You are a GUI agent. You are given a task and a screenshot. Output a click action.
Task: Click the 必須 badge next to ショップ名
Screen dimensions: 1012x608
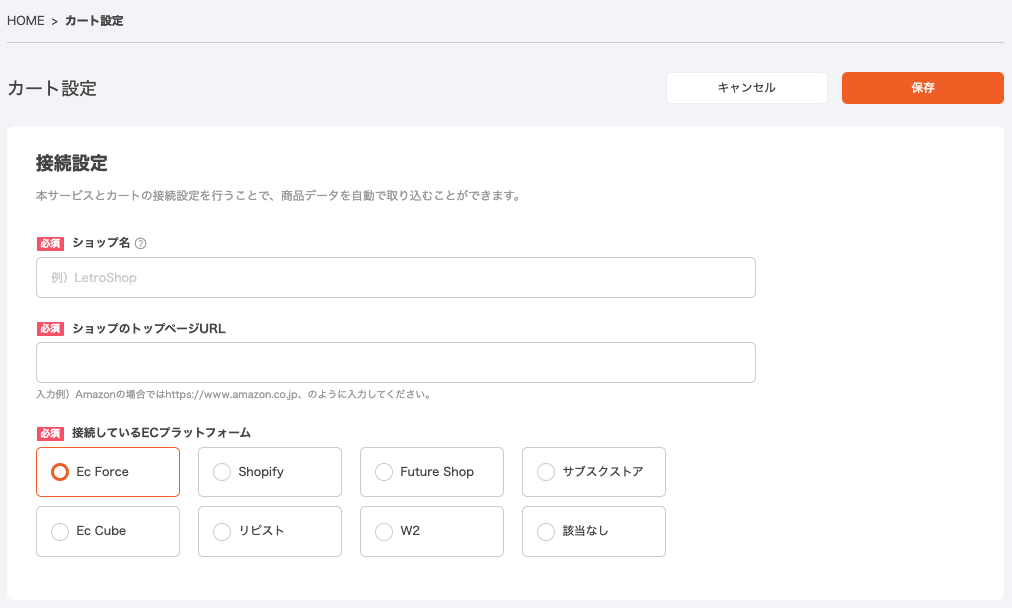tap(51, 242)
